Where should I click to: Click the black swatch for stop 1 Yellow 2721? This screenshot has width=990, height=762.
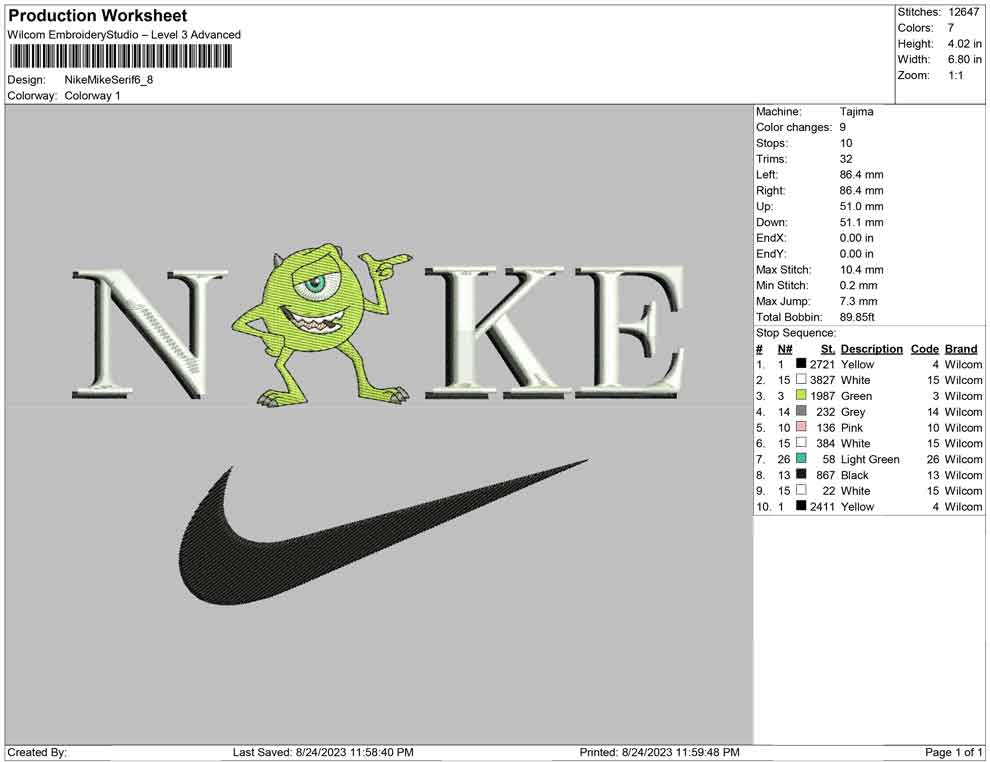[x=801, y=364]
